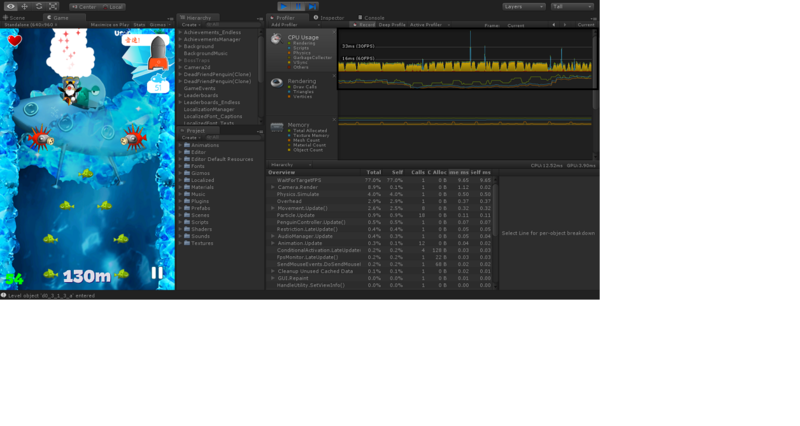The height and width of the screenshot is (426, 800).
Task: Open the Tall layout dropdown
Action: 572,7
